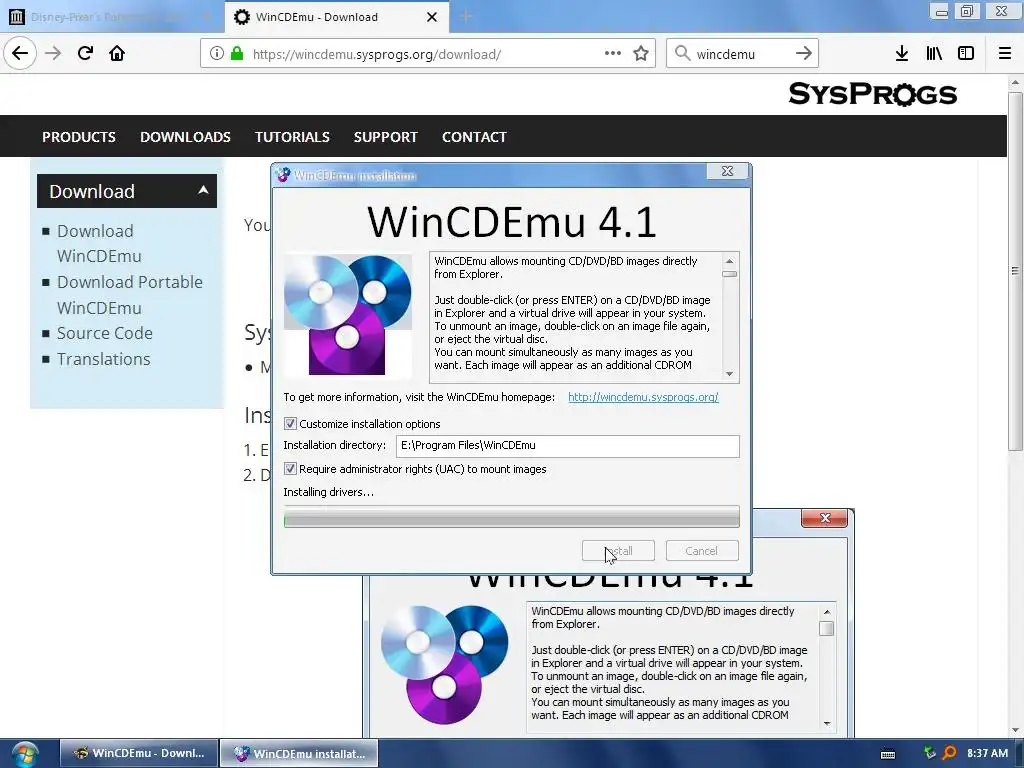Click the green network tray icon

(929, 754)
